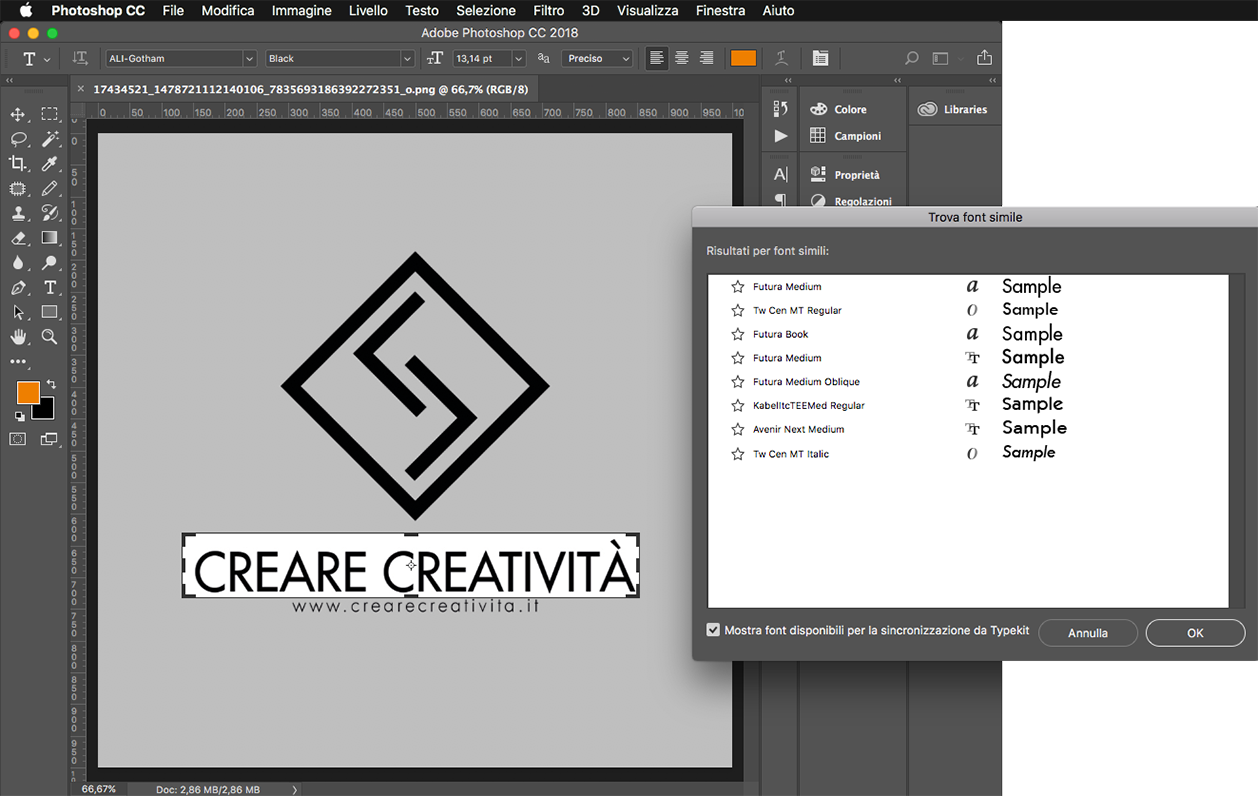Screen dimensions: 1258x796
Task: Click the OK button
Action: (x=1195, y=633)
